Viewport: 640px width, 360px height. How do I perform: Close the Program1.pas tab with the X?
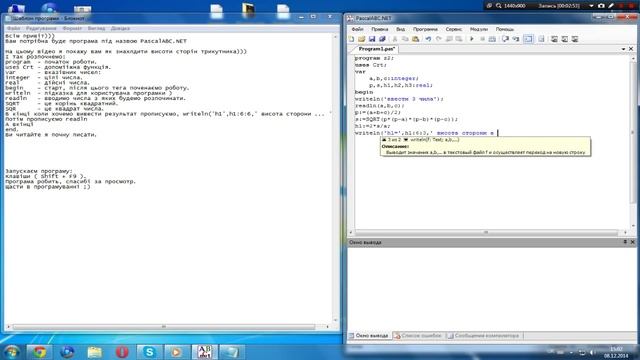click(631, 49)
